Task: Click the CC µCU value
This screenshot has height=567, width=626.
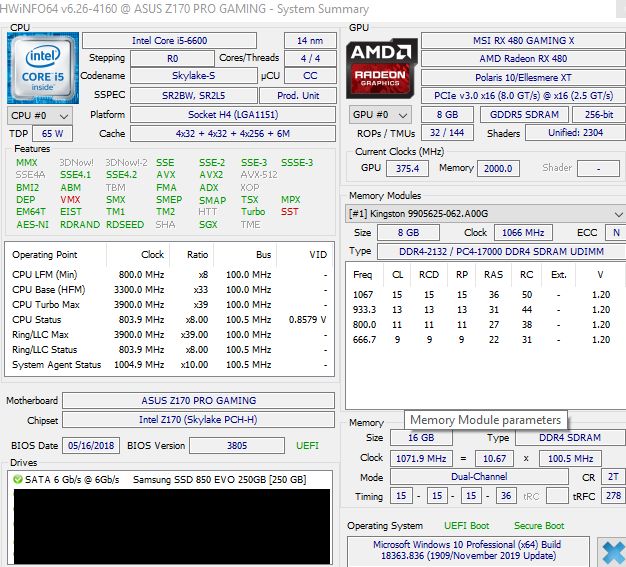Action: pos(310,76)
